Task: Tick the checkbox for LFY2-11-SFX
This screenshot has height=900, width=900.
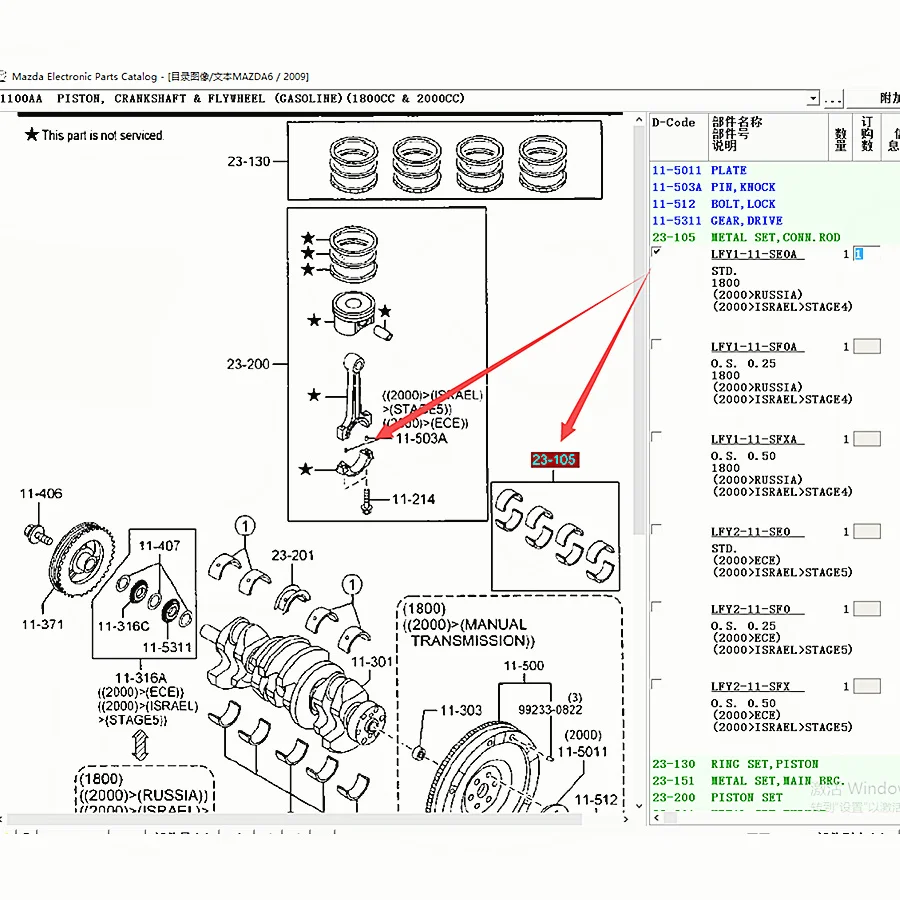Action: 657,684
